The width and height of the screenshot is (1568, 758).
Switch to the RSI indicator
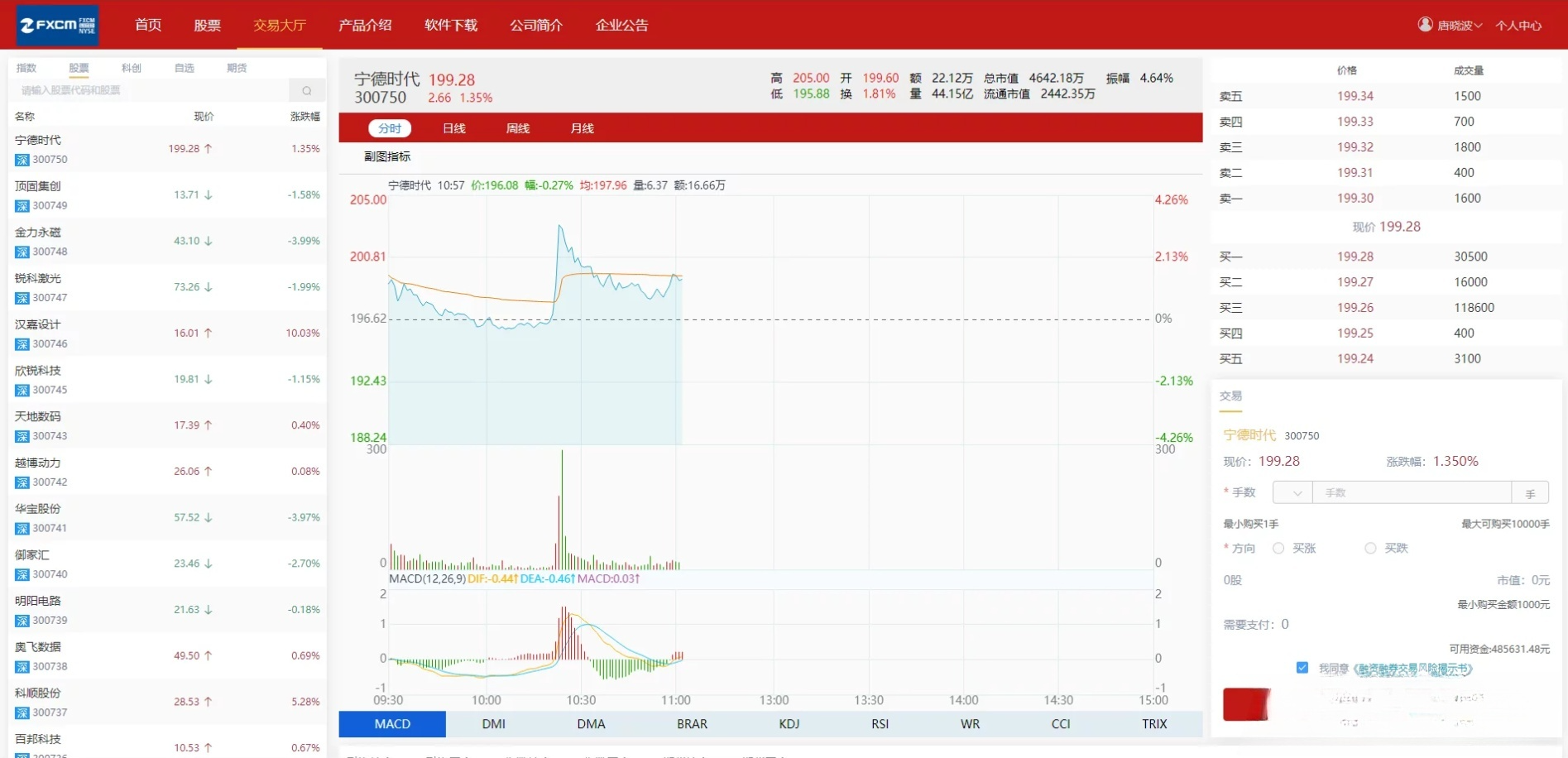coord(879,723)
